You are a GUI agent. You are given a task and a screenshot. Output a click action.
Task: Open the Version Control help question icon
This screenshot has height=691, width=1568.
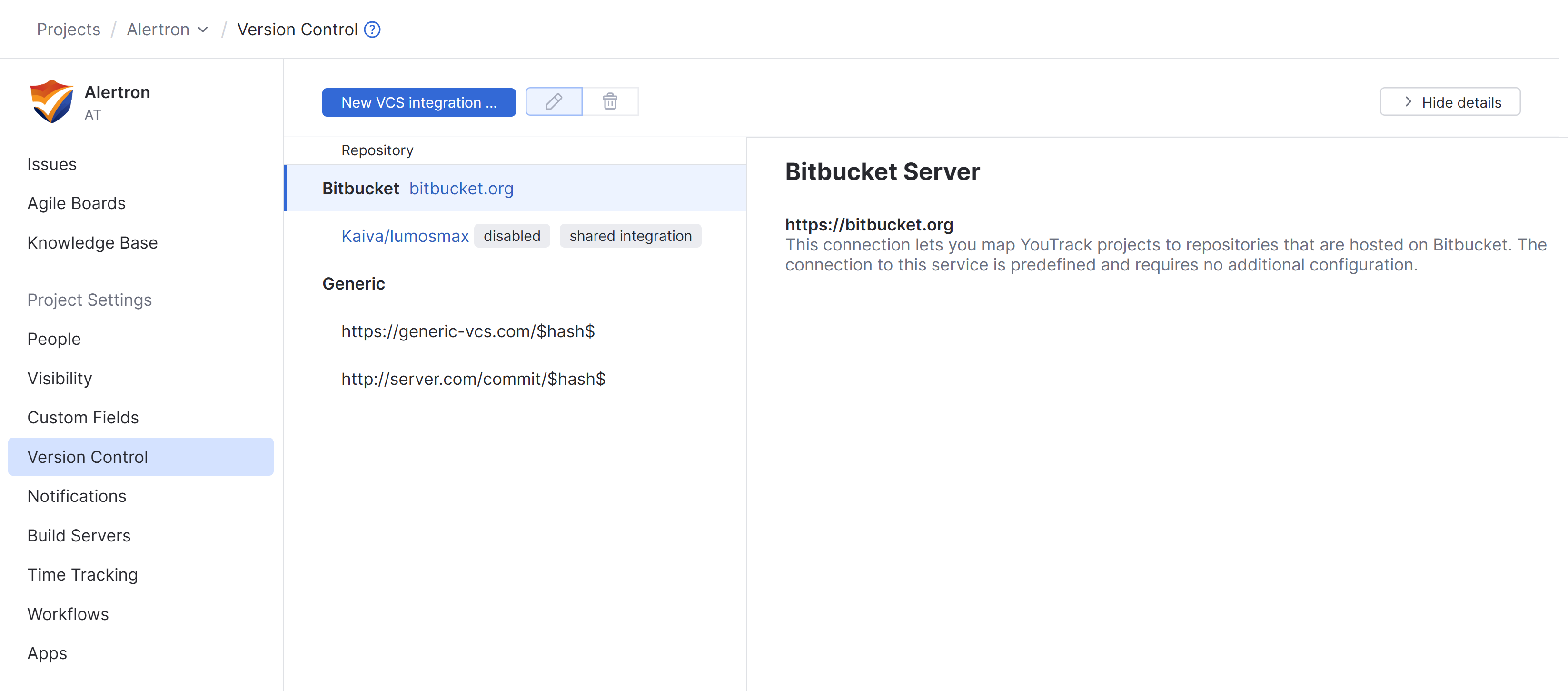point(372,29)
